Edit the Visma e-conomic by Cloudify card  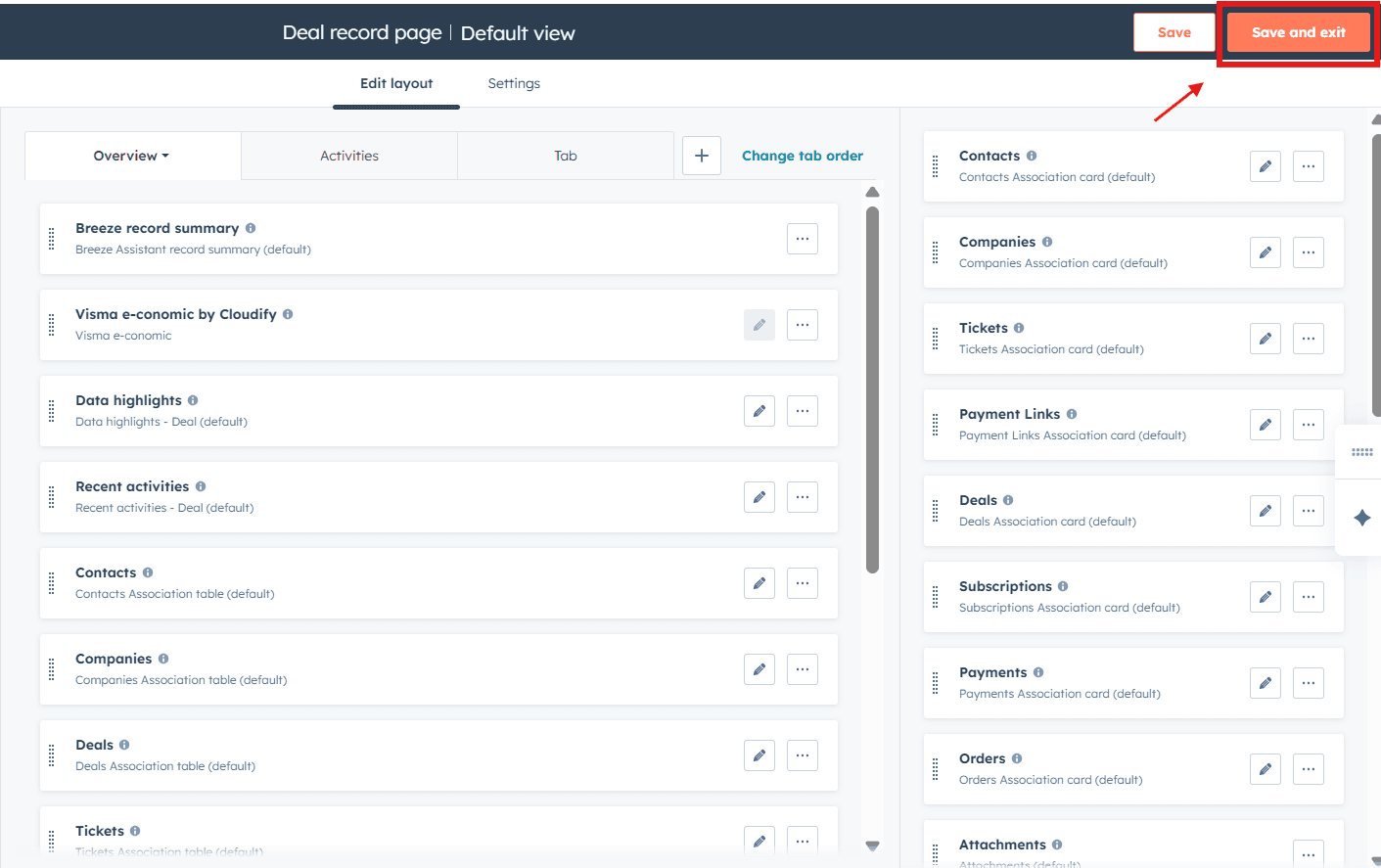click(759, 324)
